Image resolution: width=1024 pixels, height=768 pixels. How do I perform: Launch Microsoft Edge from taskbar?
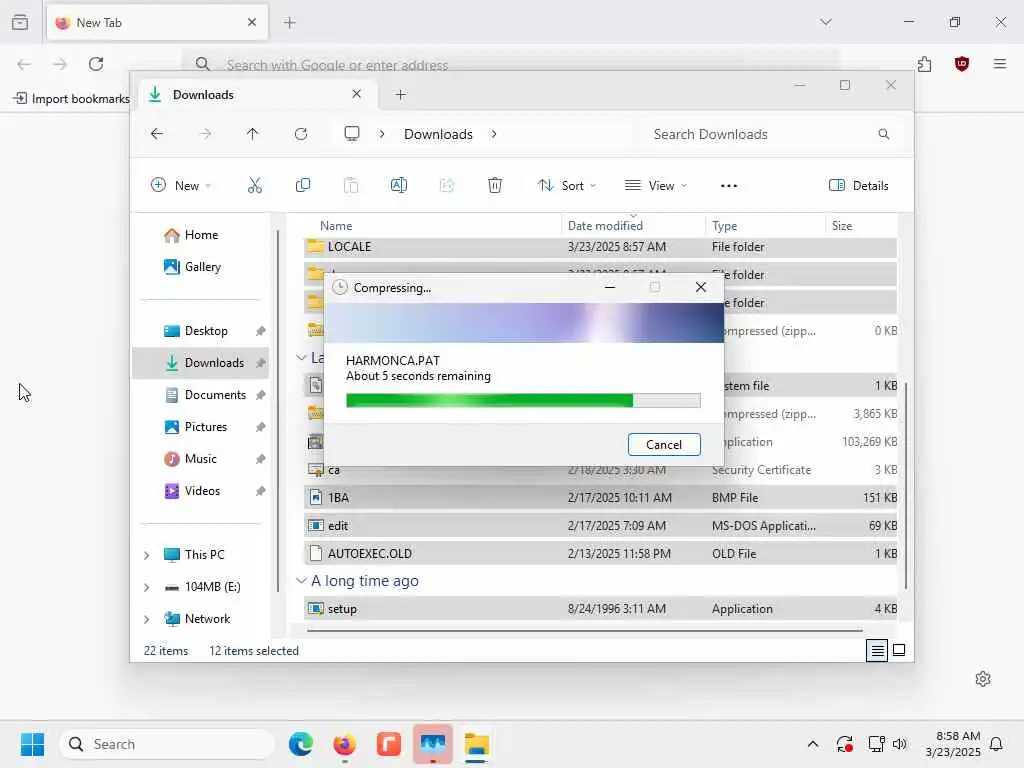tap(301, 744)
